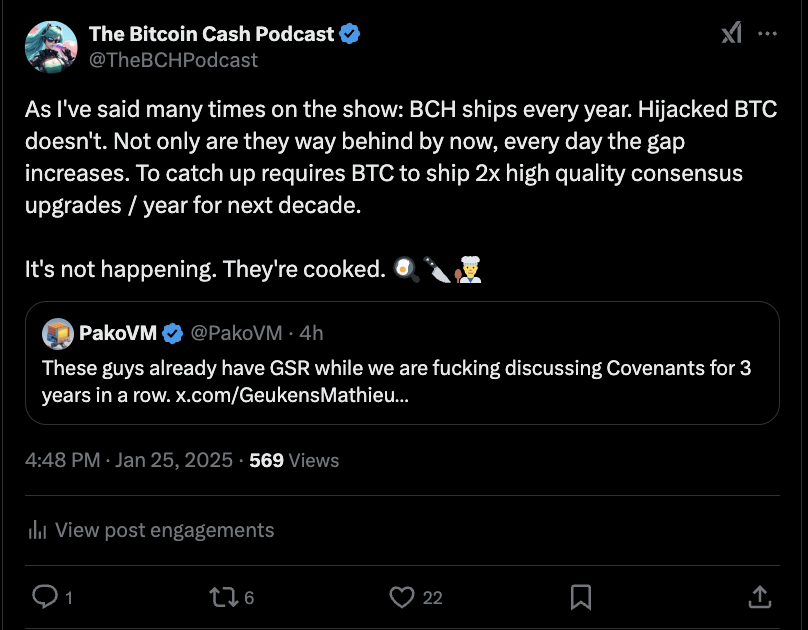
Task: Click PakoVM's verified badge in quote
Action: tap(173, 332)
